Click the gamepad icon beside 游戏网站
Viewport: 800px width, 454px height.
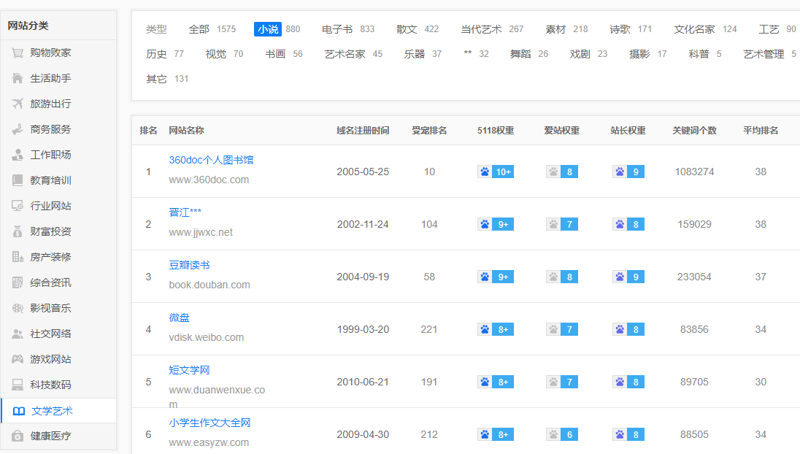coord(17,359)
